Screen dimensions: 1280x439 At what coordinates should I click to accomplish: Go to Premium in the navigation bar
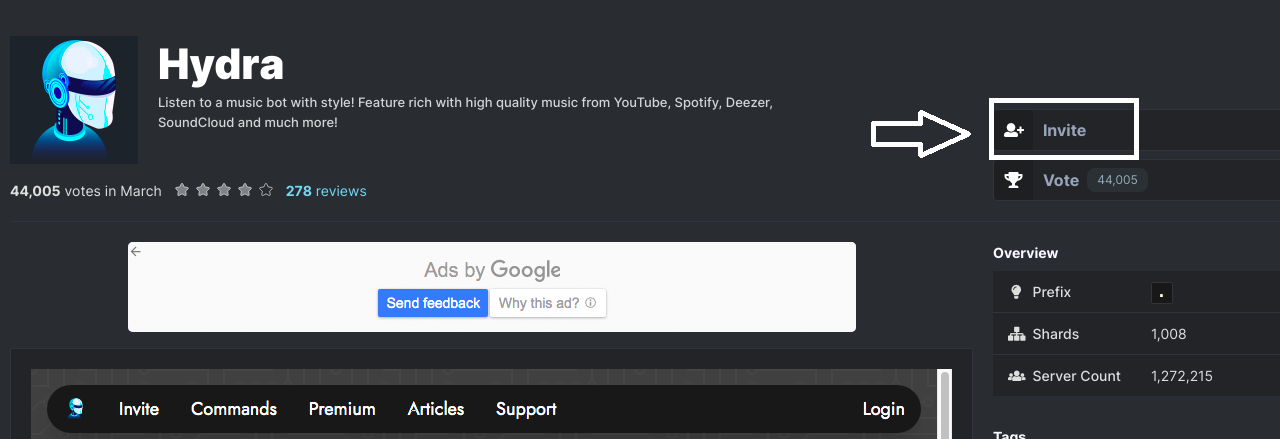pos(342,409)
